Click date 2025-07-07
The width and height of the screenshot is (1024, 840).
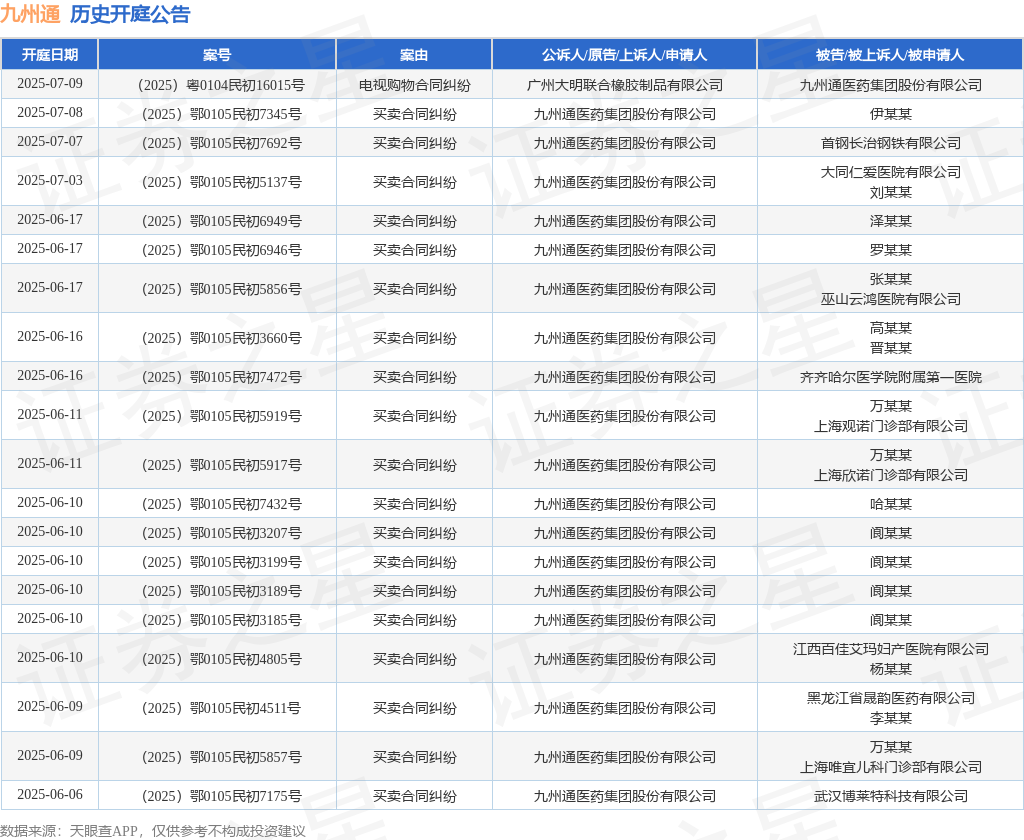pyautogui.click(x=50, y=142)
